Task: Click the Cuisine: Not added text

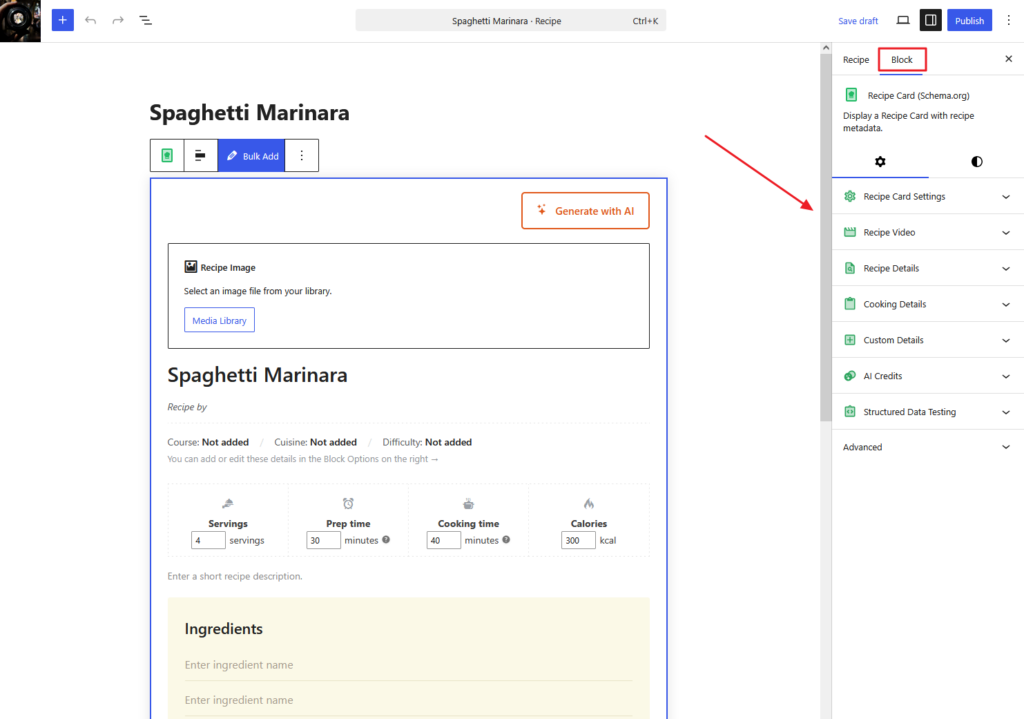Action: pyautogui.click(x=315, y=442)
